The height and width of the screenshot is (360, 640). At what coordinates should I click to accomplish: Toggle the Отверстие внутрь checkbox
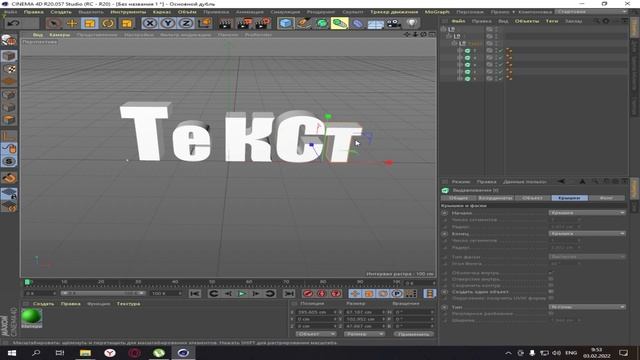click(551, 279)
